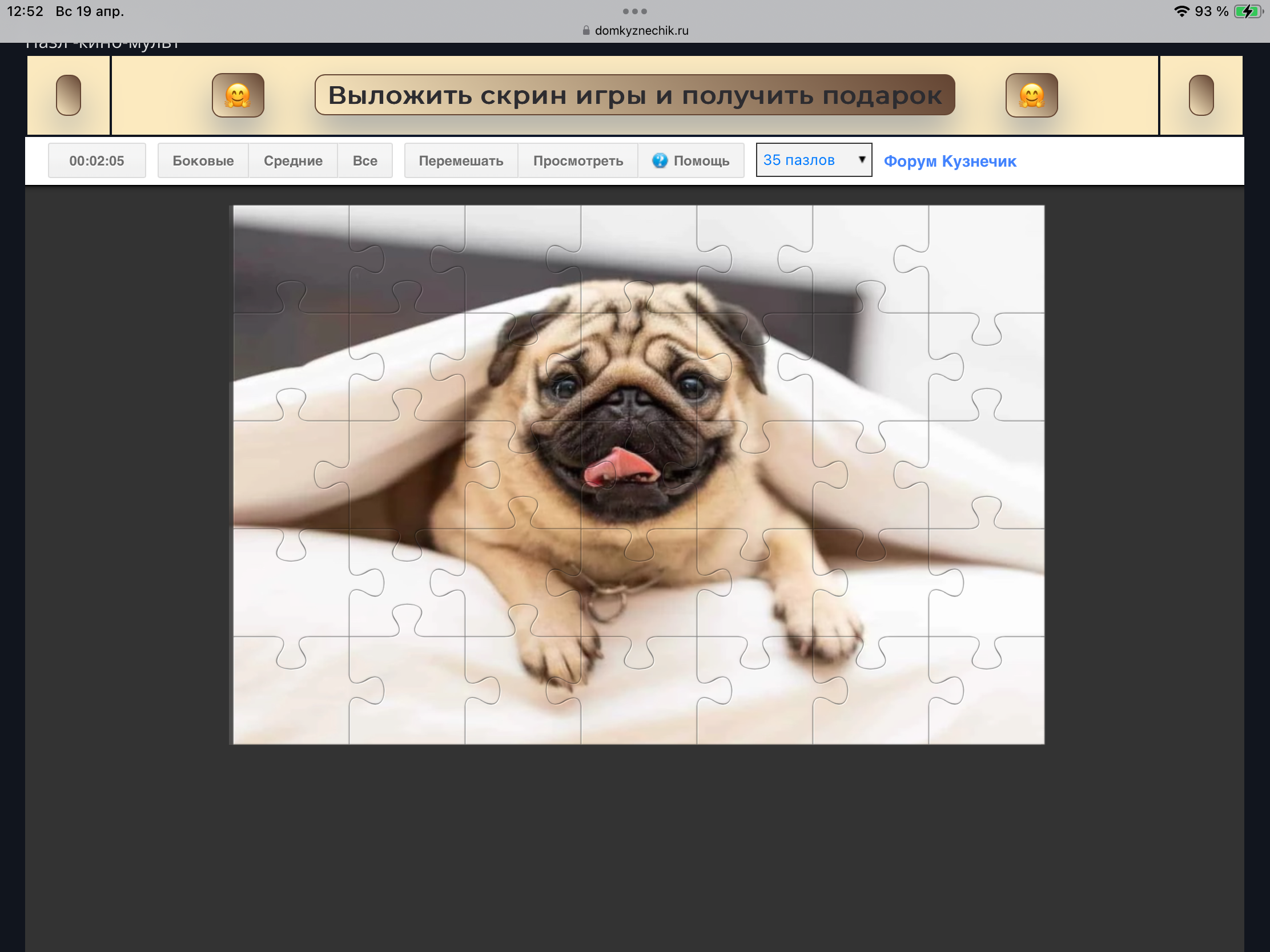Click the dropdown arrow next to 35 пазлов
1270x952 pixels.
(861, 160)
